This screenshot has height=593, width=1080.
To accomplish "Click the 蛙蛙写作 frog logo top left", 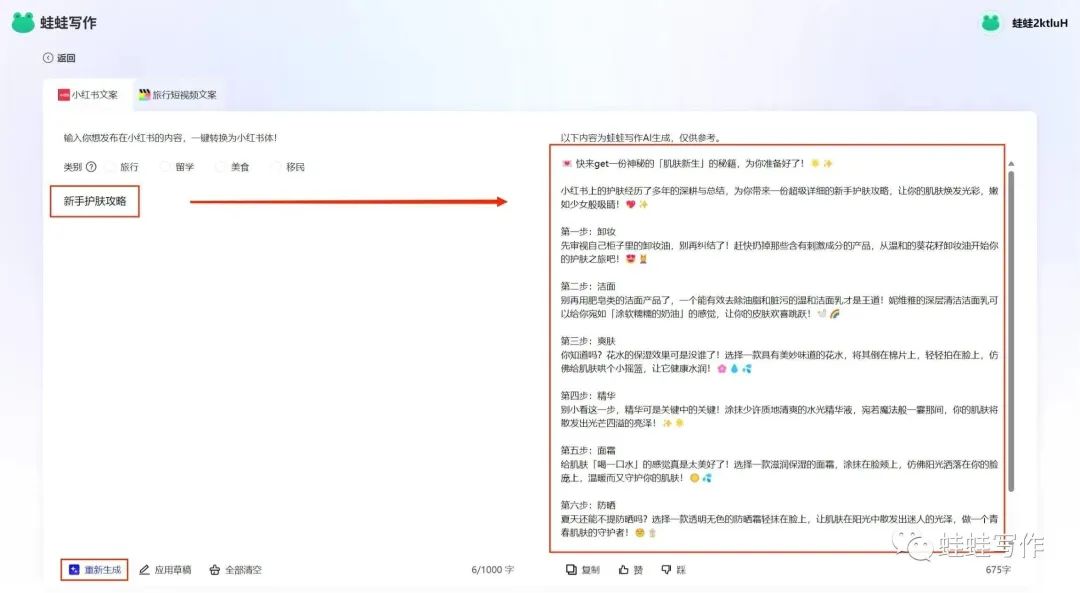I will pos(22,22).
